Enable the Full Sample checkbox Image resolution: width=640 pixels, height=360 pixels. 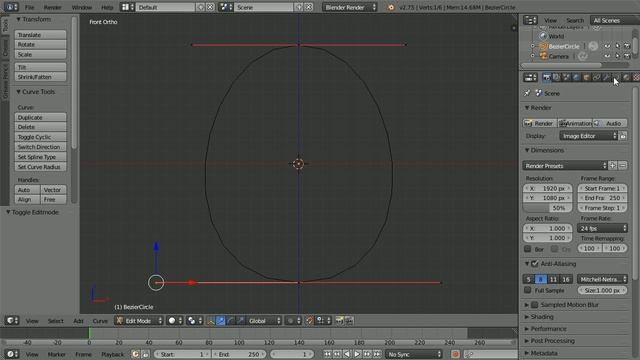click(528, 290)
